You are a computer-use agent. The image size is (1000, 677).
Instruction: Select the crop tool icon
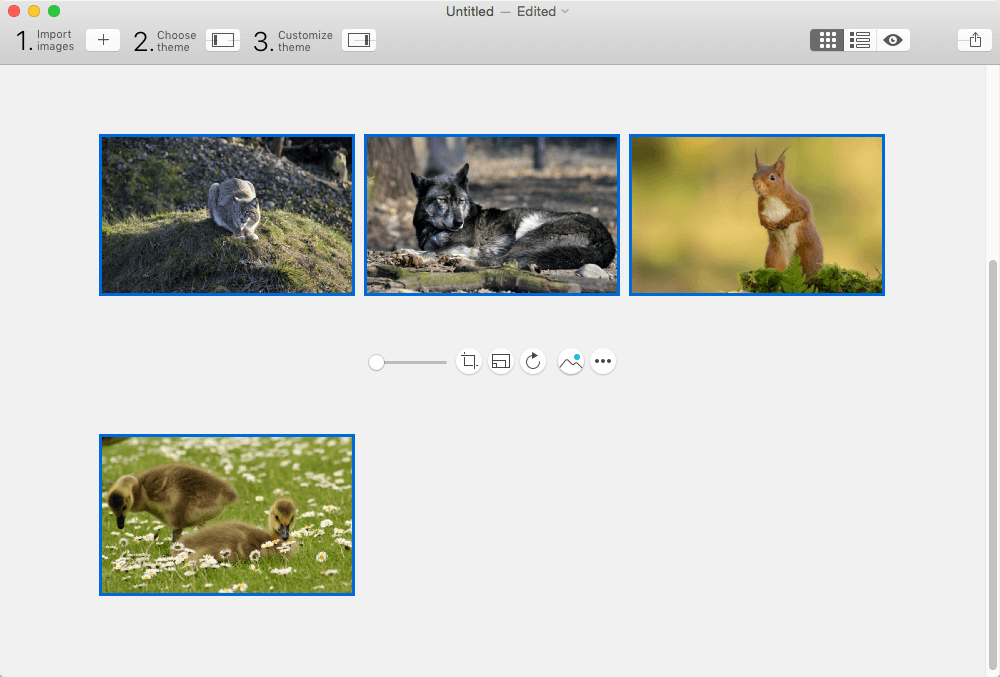(x=469, y=361)
